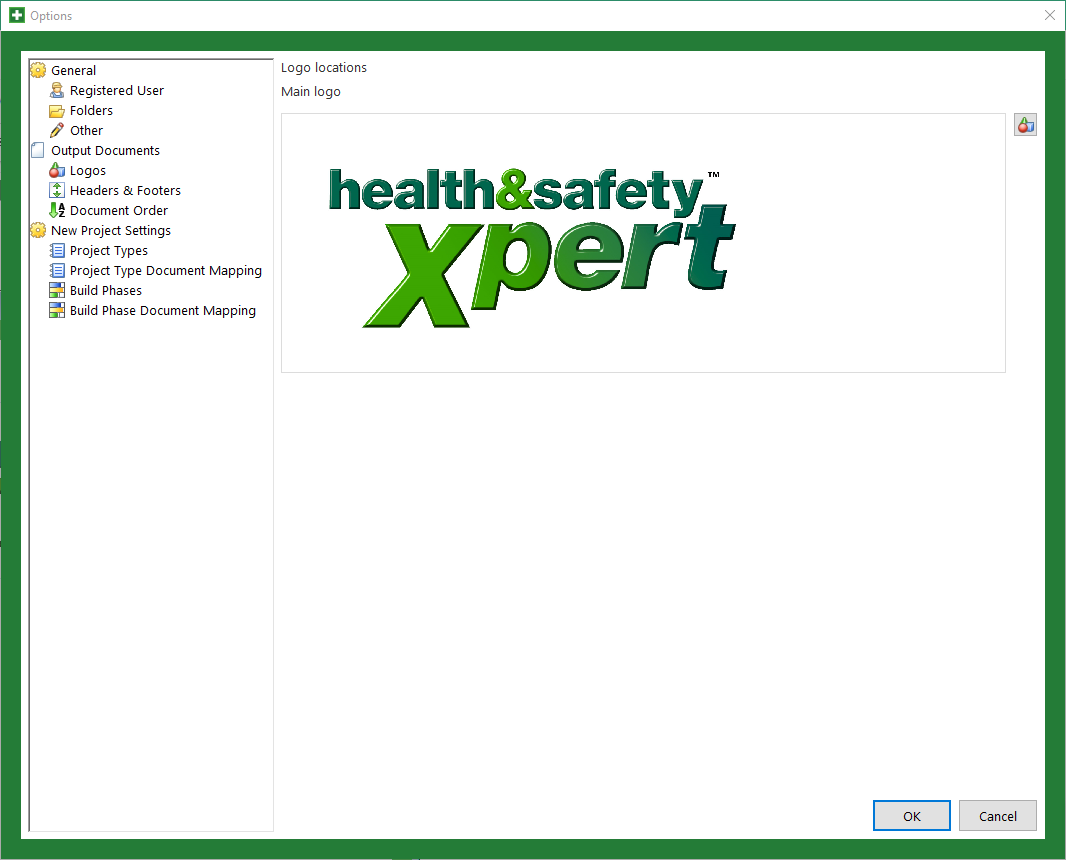1066x860 pixels.
Task: Click the Logos shapes icon in tree
Action: coord(57,171)
